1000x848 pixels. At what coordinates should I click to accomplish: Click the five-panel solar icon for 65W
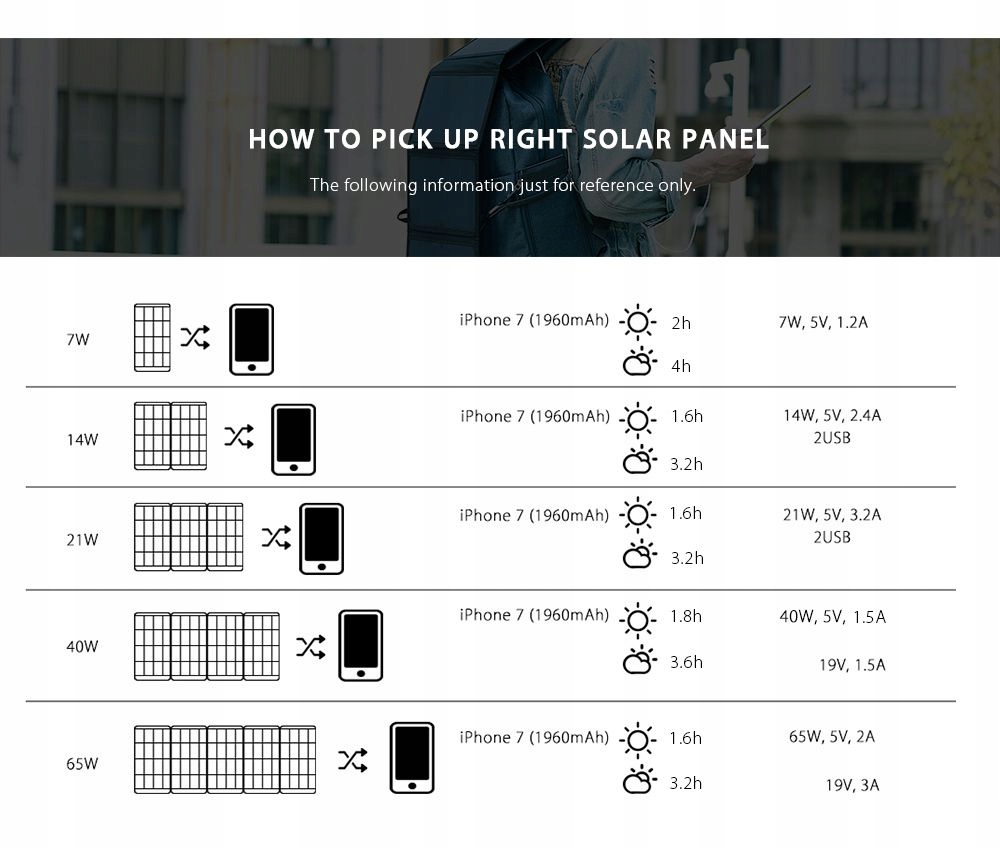coord(225,759)
